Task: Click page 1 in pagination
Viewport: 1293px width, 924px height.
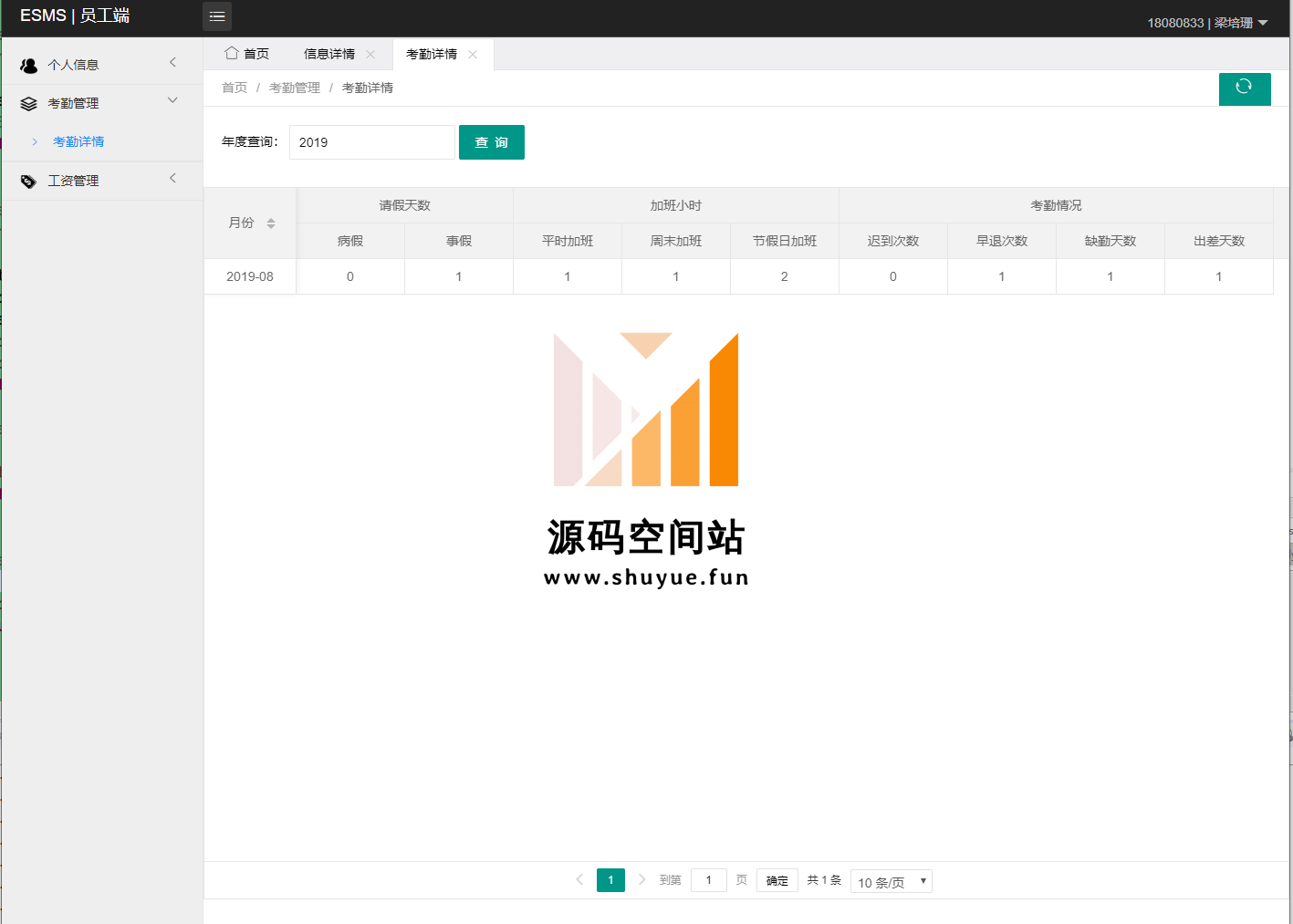Action: tap(610, 880)
